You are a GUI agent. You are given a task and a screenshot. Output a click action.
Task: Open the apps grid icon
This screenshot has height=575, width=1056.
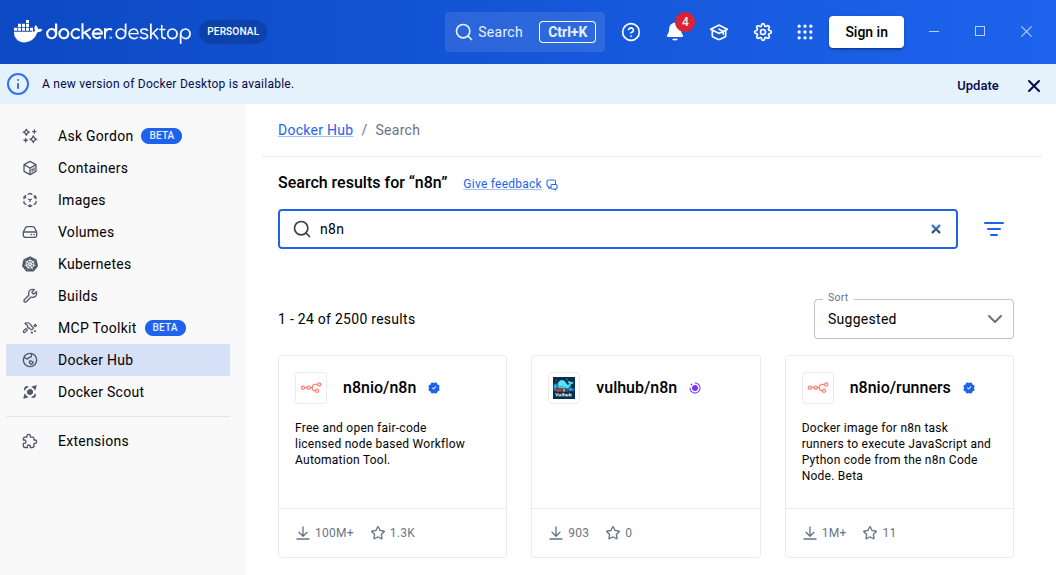click(805, 32)
